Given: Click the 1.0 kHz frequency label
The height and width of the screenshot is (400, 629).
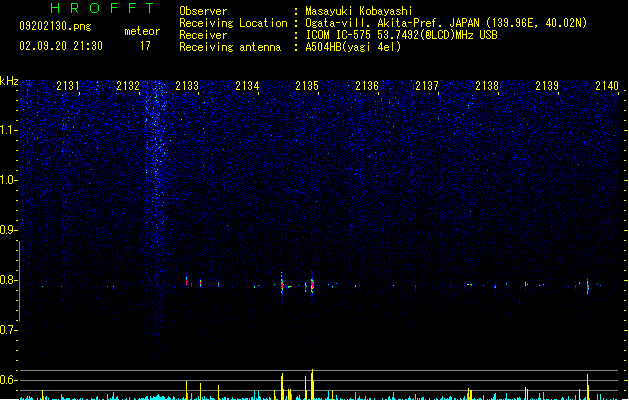Looking at the screenshot, I should point(8,180).
